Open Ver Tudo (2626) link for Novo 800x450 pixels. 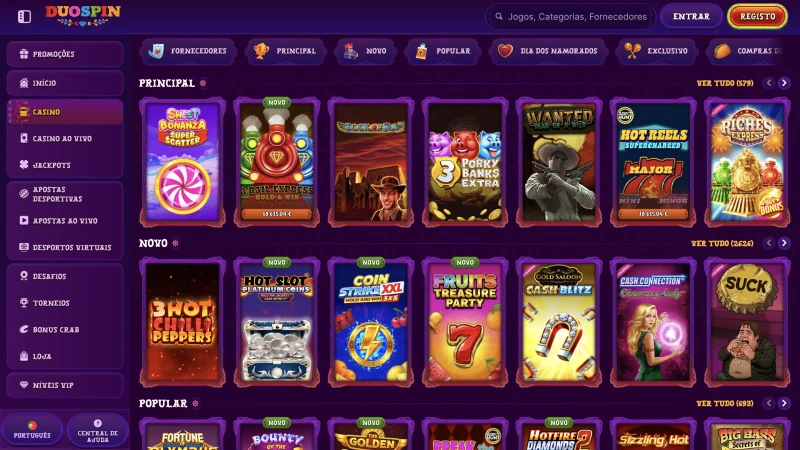(722, 243)
